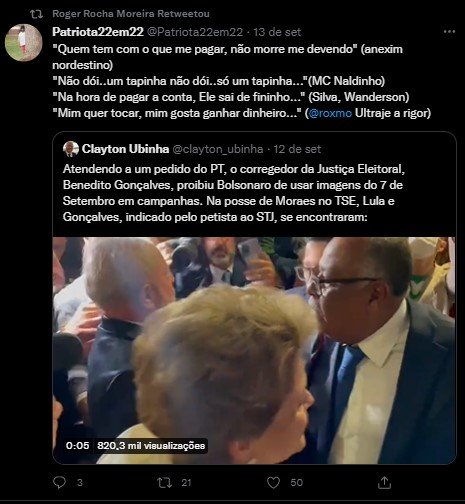The height and width of the screenshot is (504, 465).
Task: Click the 0:05 video duration badge
Action: [x=77, y=446]
